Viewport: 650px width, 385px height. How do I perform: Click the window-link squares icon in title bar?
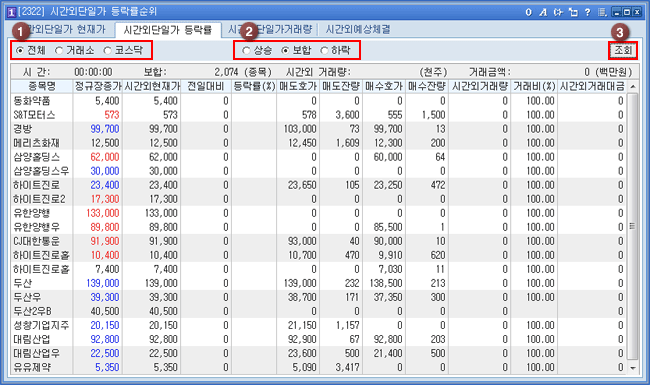[573, 12]
